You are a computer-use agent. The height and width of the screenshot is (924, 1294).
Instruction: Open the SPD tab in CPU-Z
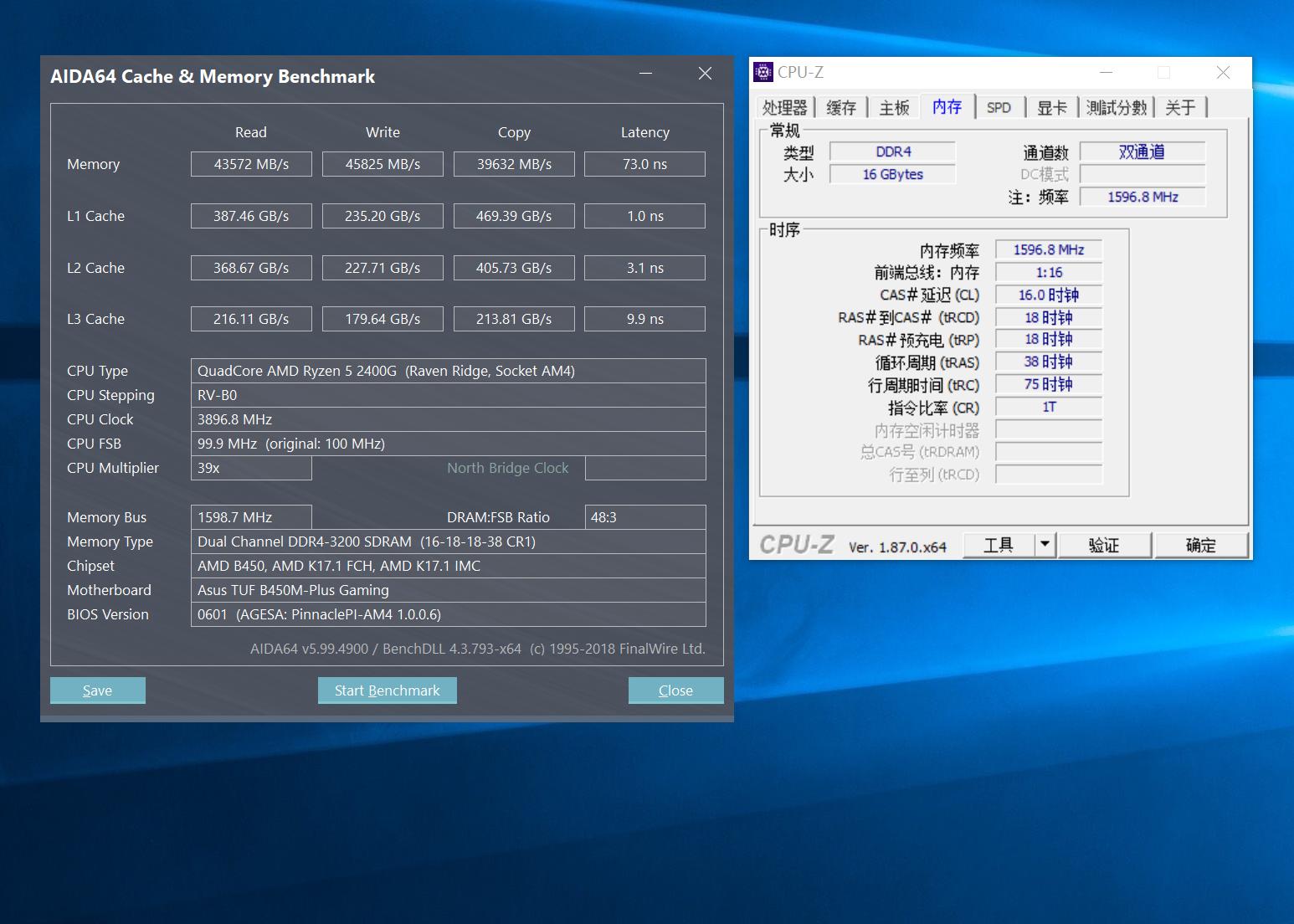[x=999, y=106]
